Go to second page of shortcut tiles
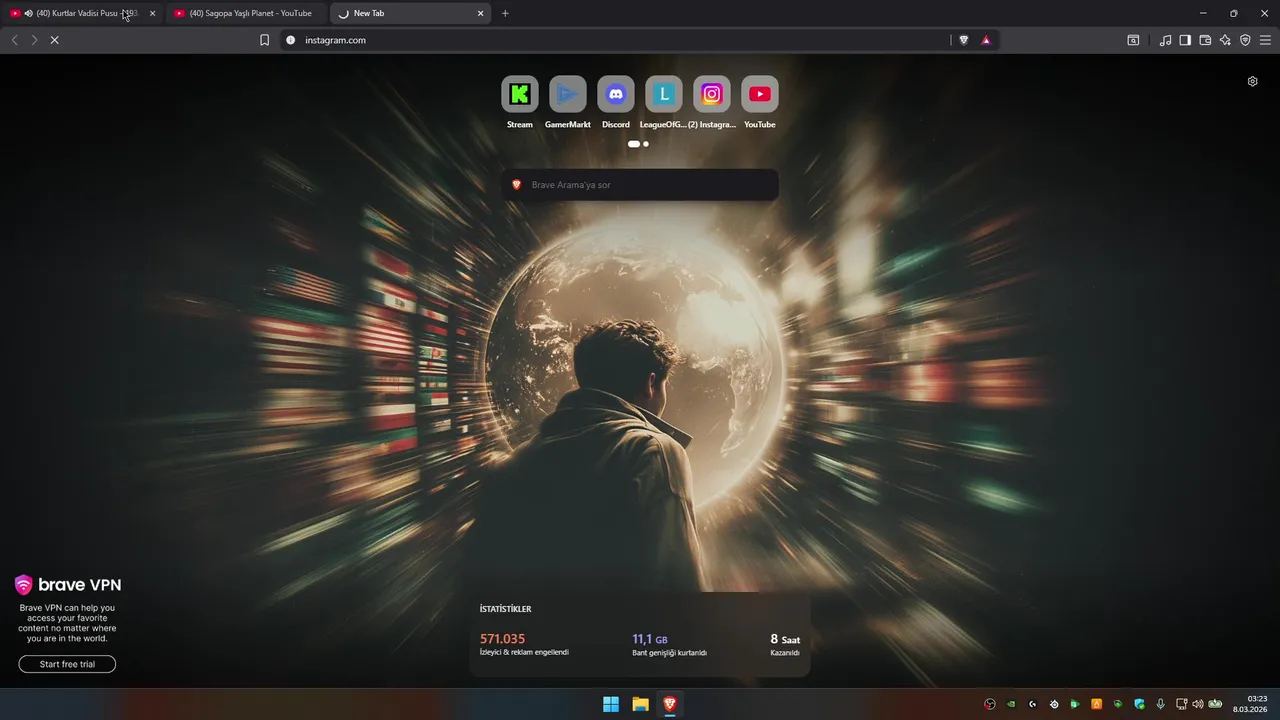 pos(646,144)
